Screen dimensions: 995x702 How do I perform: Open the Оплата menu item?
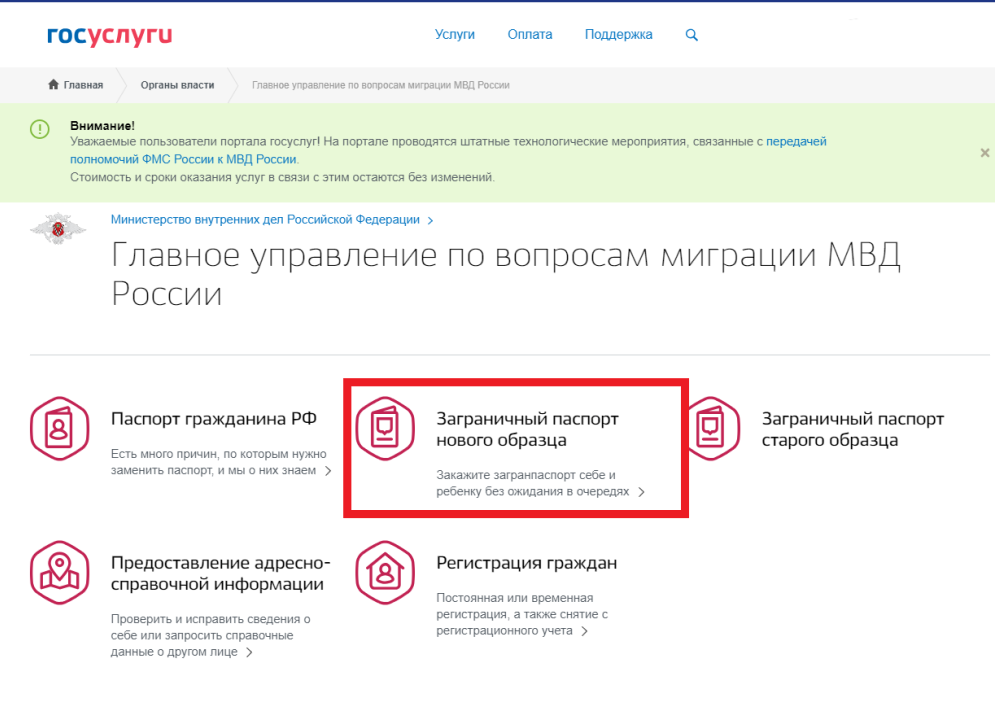tap(529, 35)
